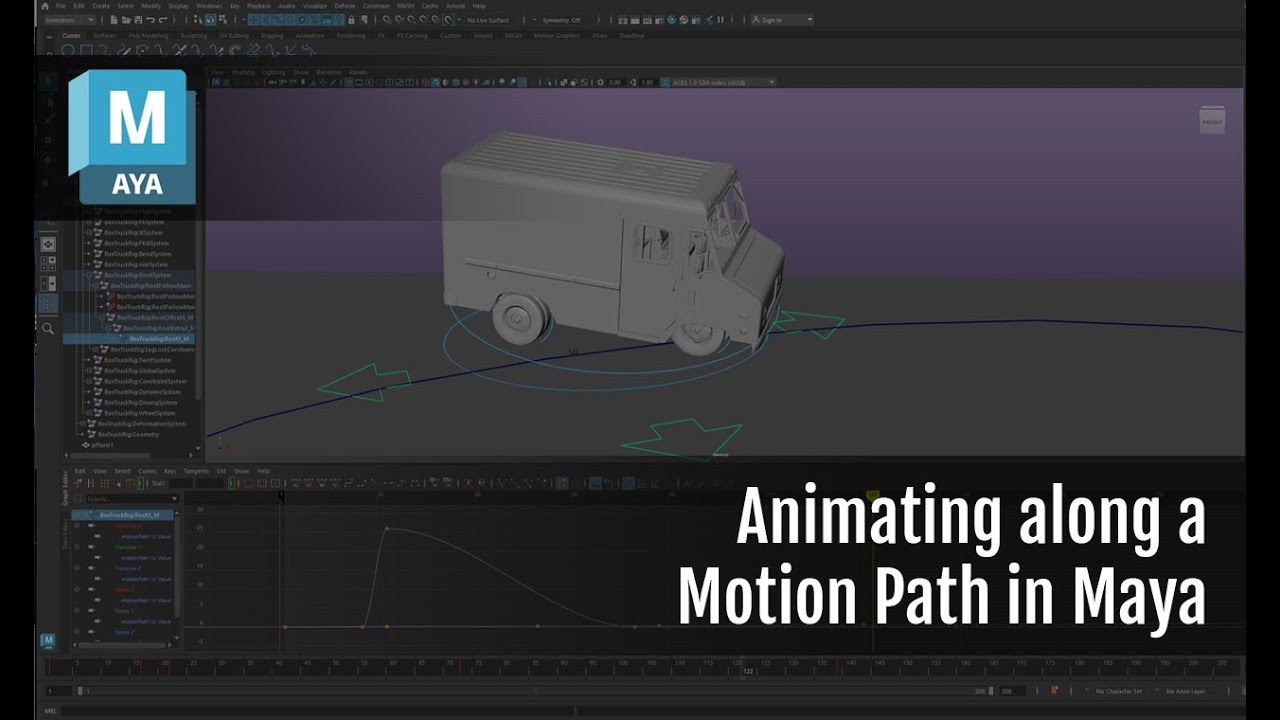Click the single perspective layout icon in the toolbox
Screen dimensions: 1280x720
point(48,244)
